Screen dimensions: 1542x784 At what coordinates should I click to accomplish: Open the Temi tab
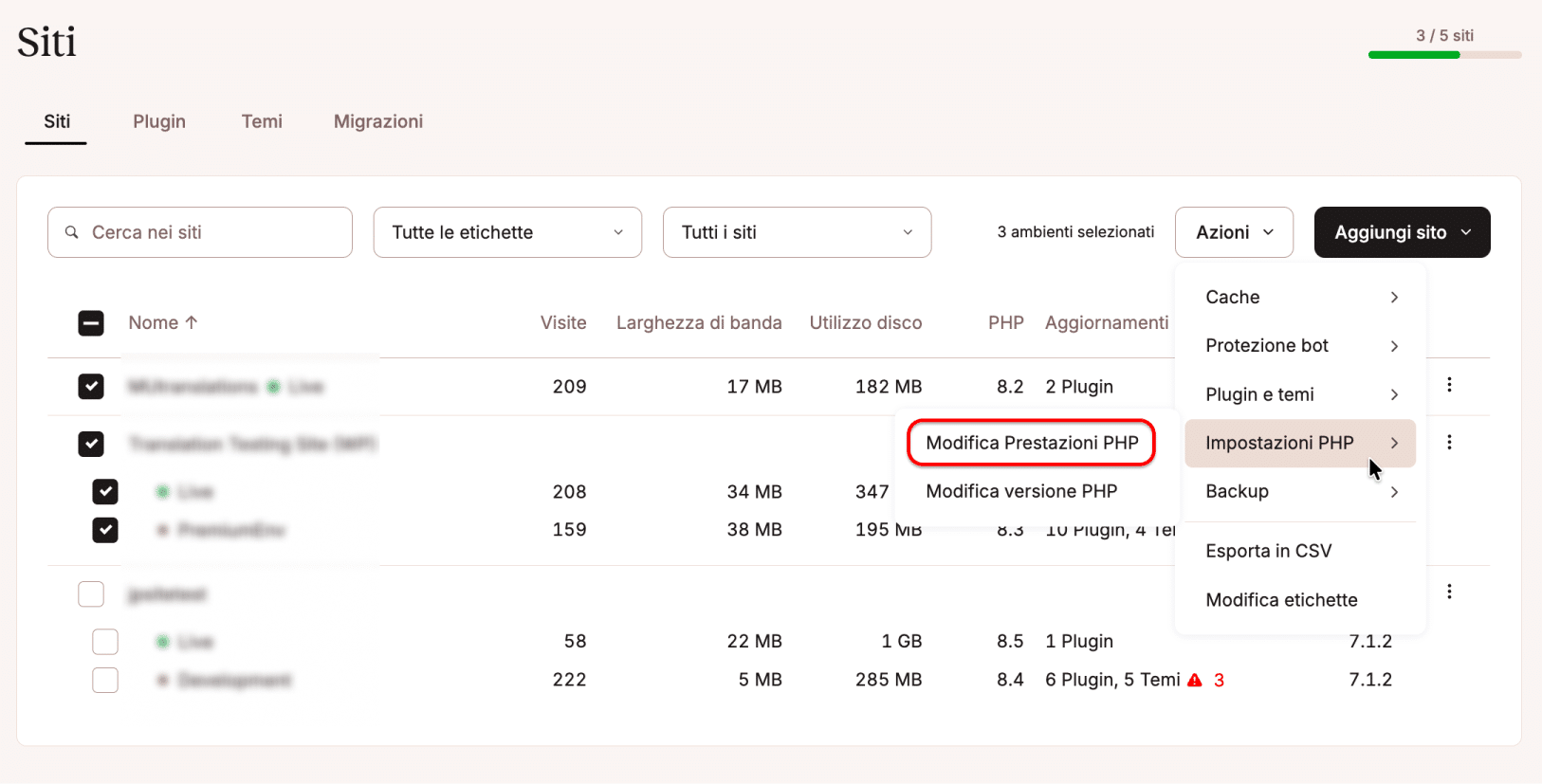click(262, 121)
